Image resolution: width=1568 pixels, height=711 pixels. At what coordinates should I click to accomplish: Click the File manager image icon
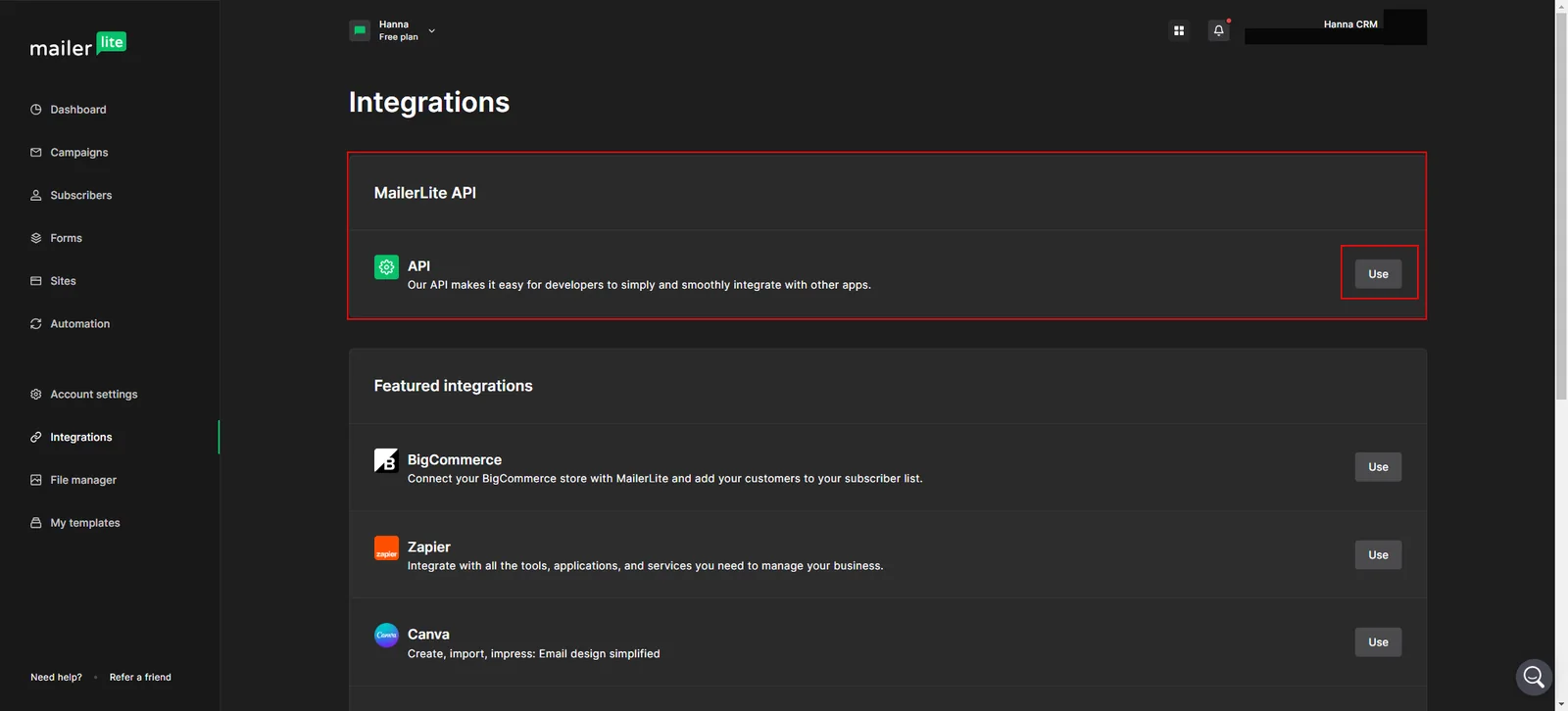36,480
